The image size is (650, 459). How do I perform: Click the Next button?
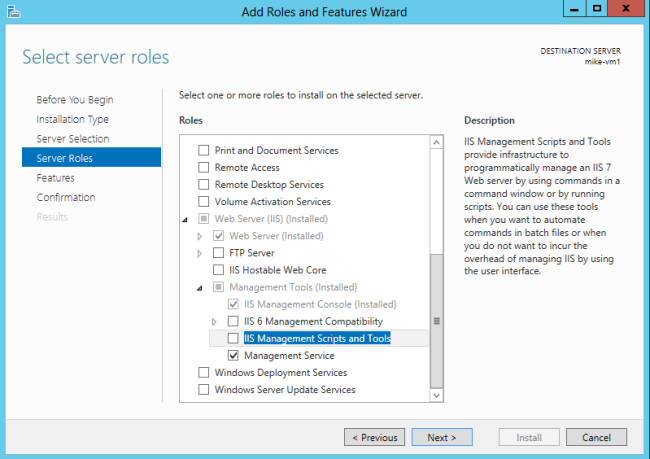pos(442,437)
